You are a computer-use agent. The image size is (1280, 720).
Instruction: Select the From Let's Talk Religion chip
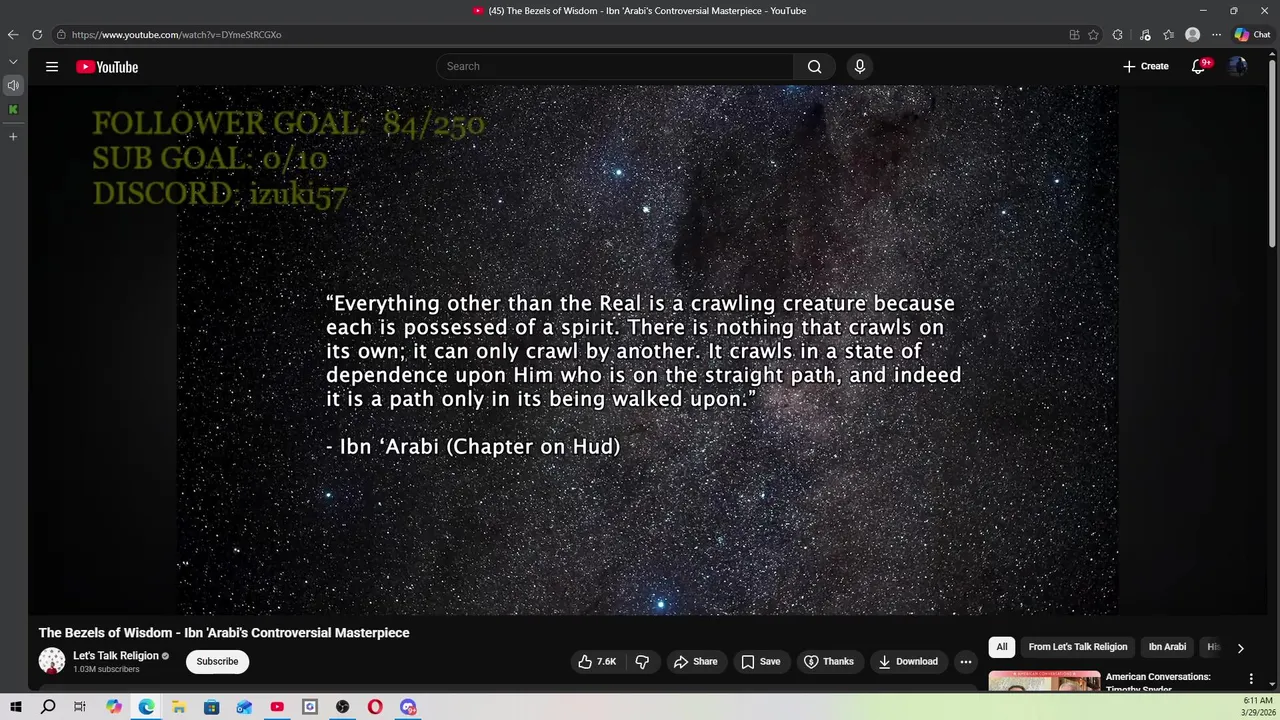[x=1078, y=647]
